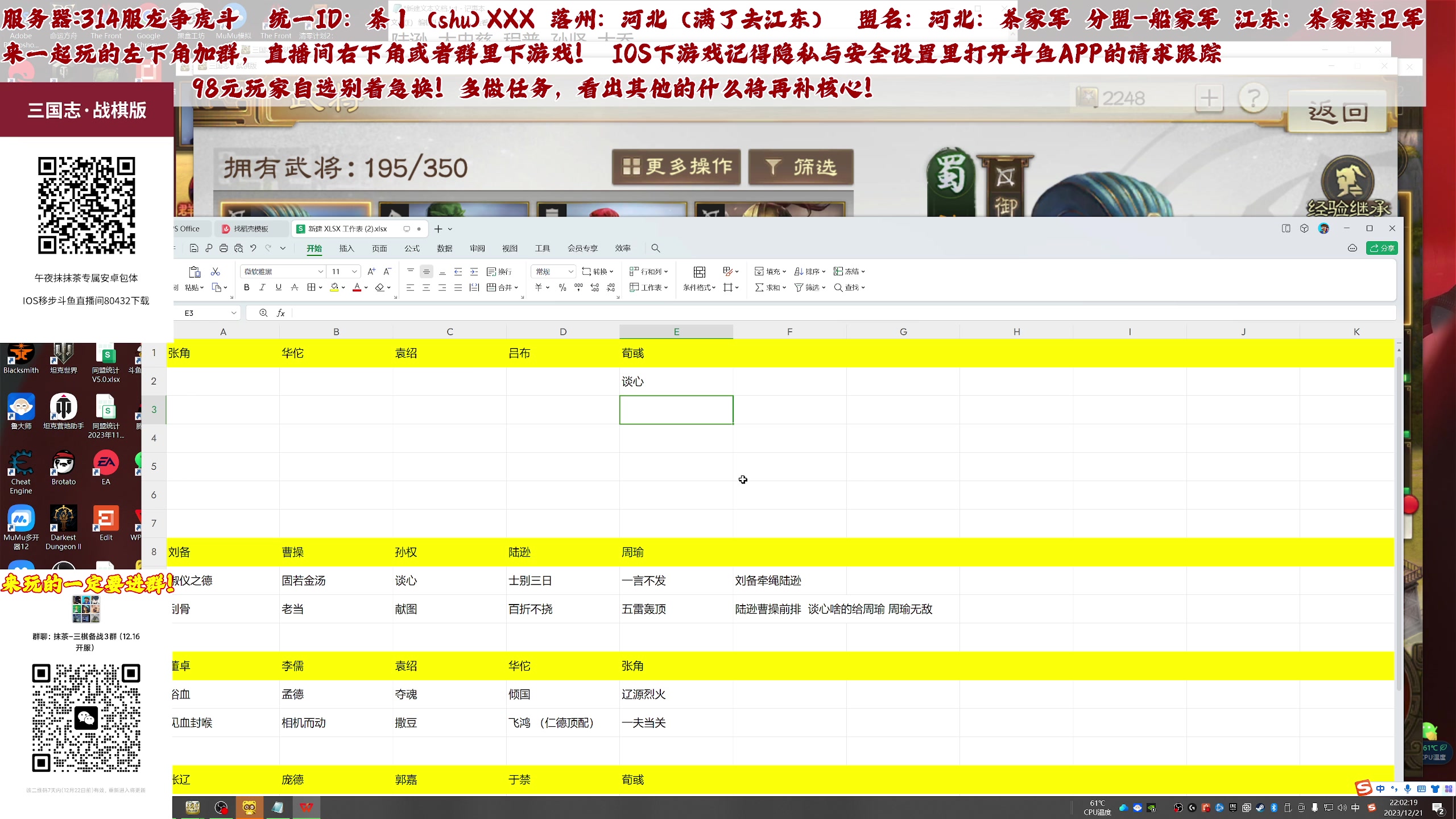Click the WPS icon in taskbar
The image size is (1456, 819).
tap(307, 807)
